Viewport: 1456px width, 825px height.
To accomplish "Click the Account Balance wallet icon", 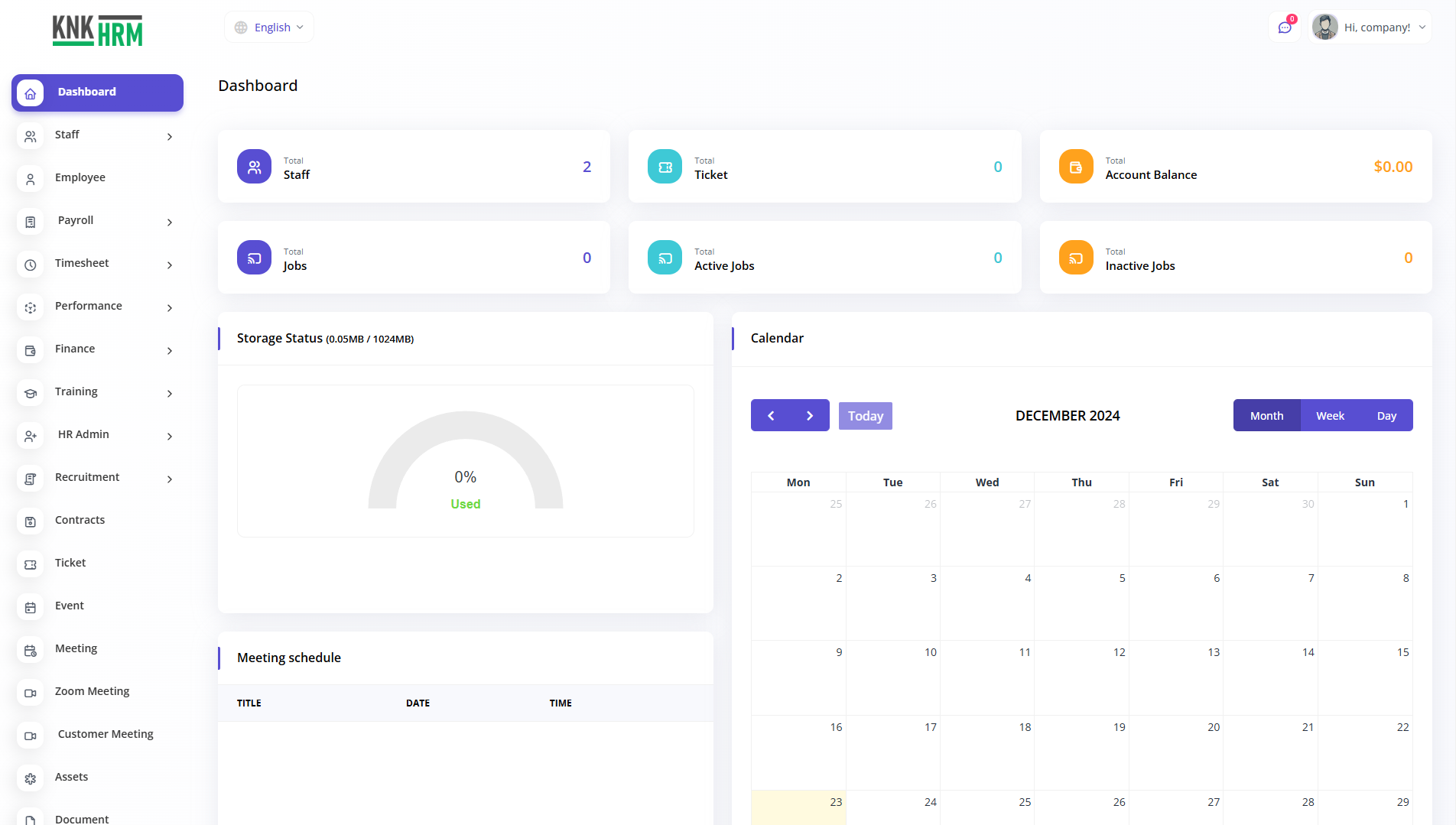I will [1075, 167].
